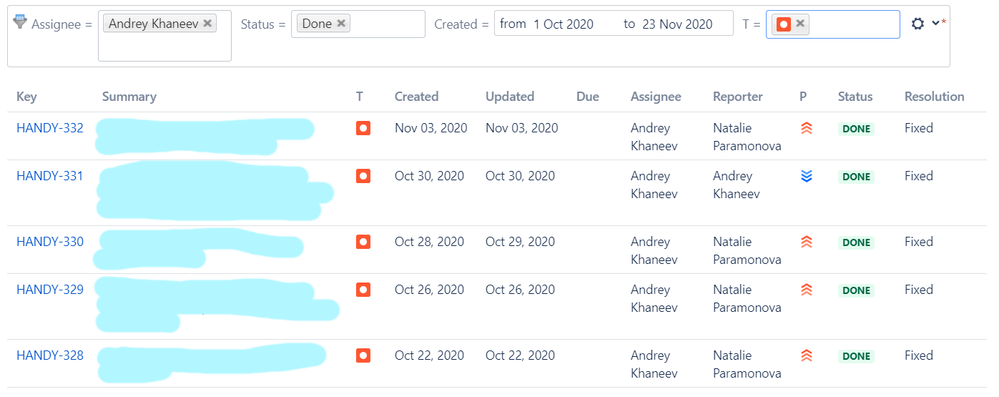
Task: Click the DONE status badge on HANDY-331
Action: click(x=856, y=177)
